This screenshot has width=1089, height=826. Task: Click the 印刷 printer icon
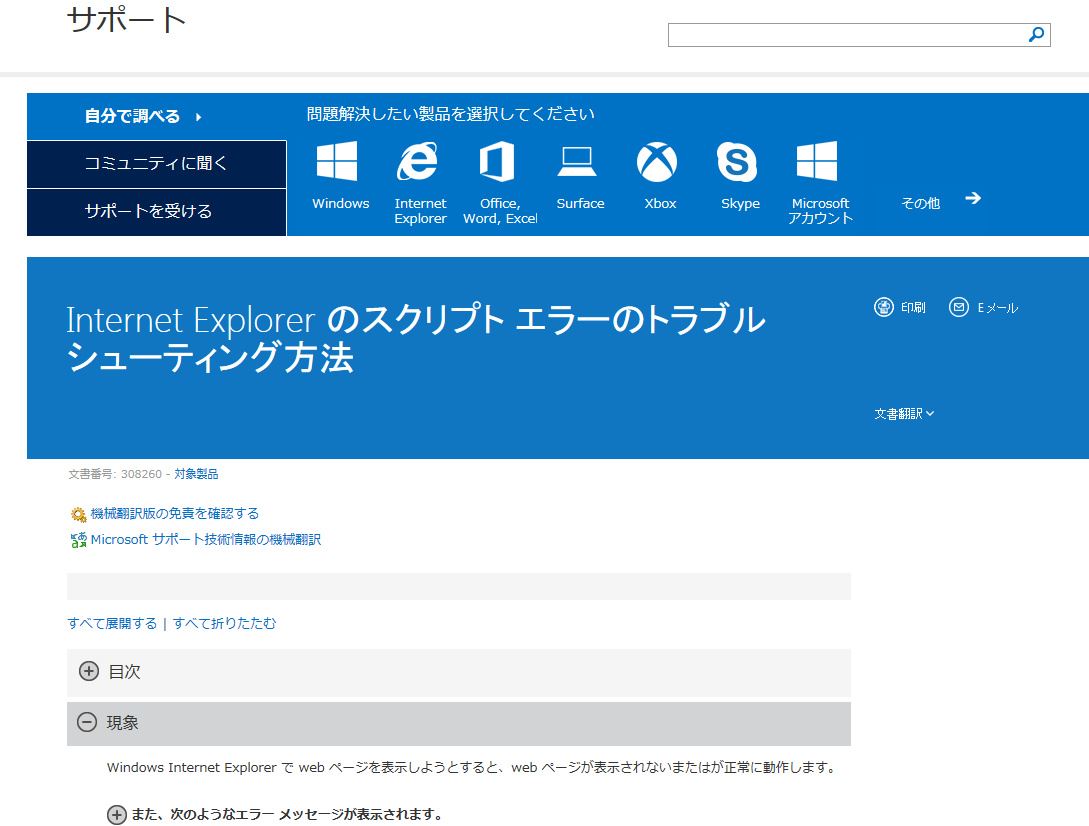(883, 307)
